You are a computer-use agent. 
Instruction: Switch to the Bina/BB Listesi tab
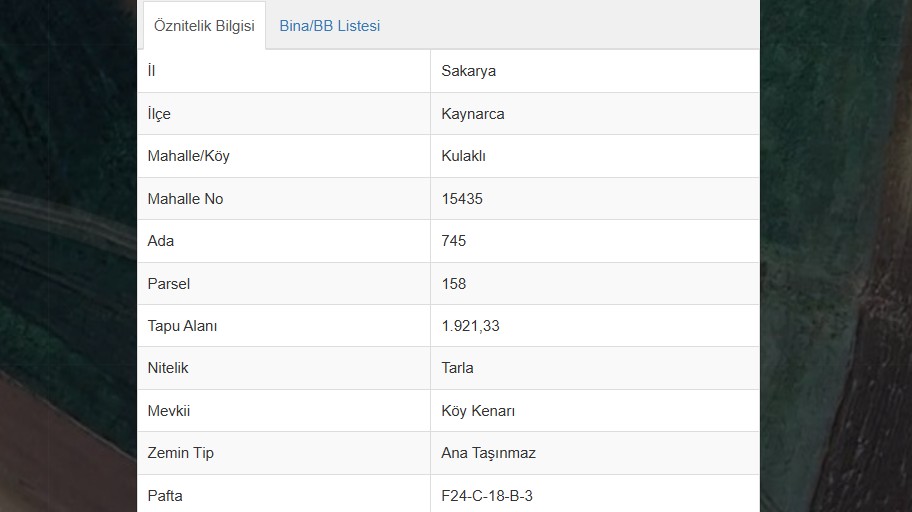coord(330,26)
